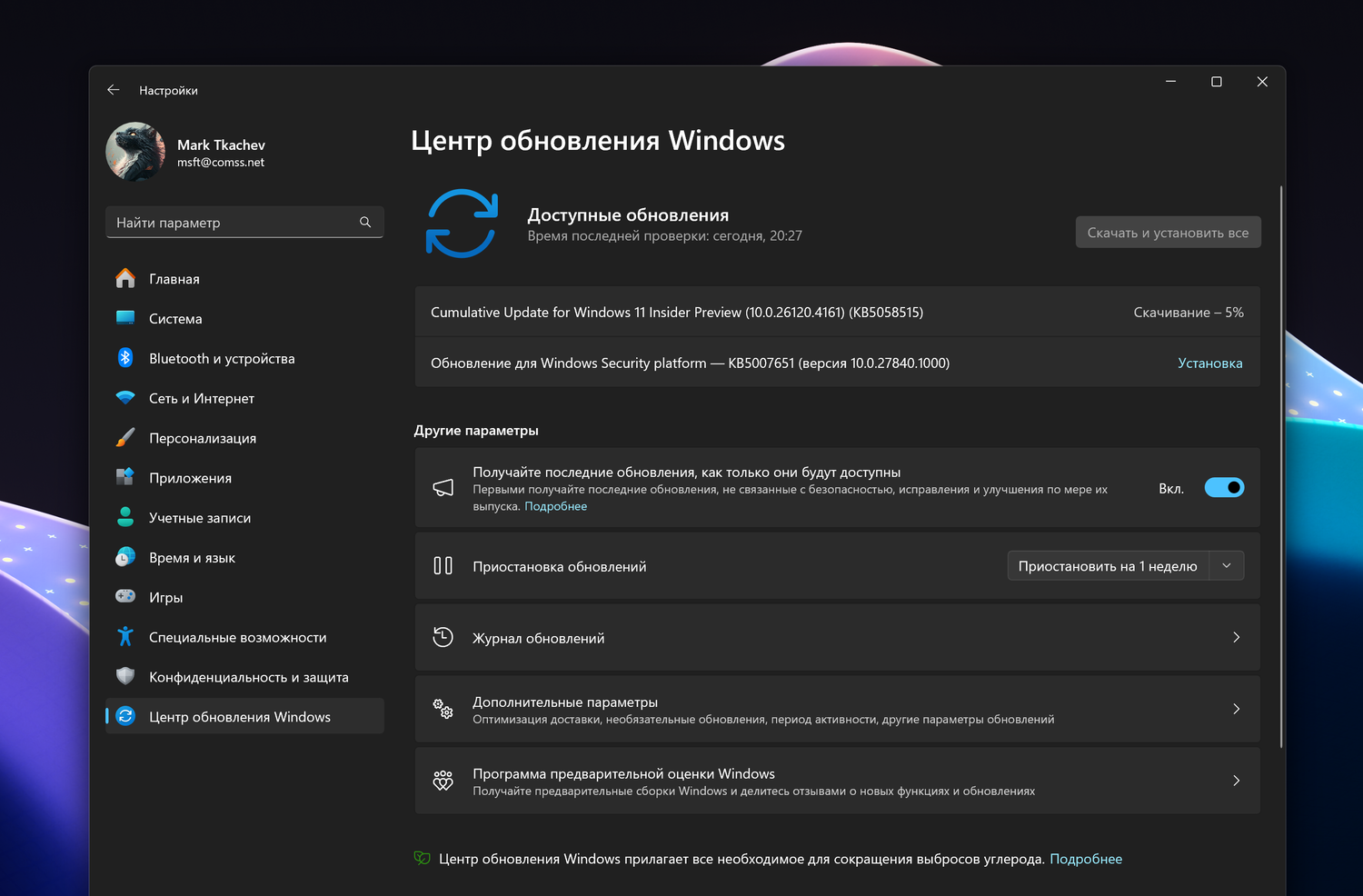
Task: Click the Игры gamepad icon
Action: 125,597
